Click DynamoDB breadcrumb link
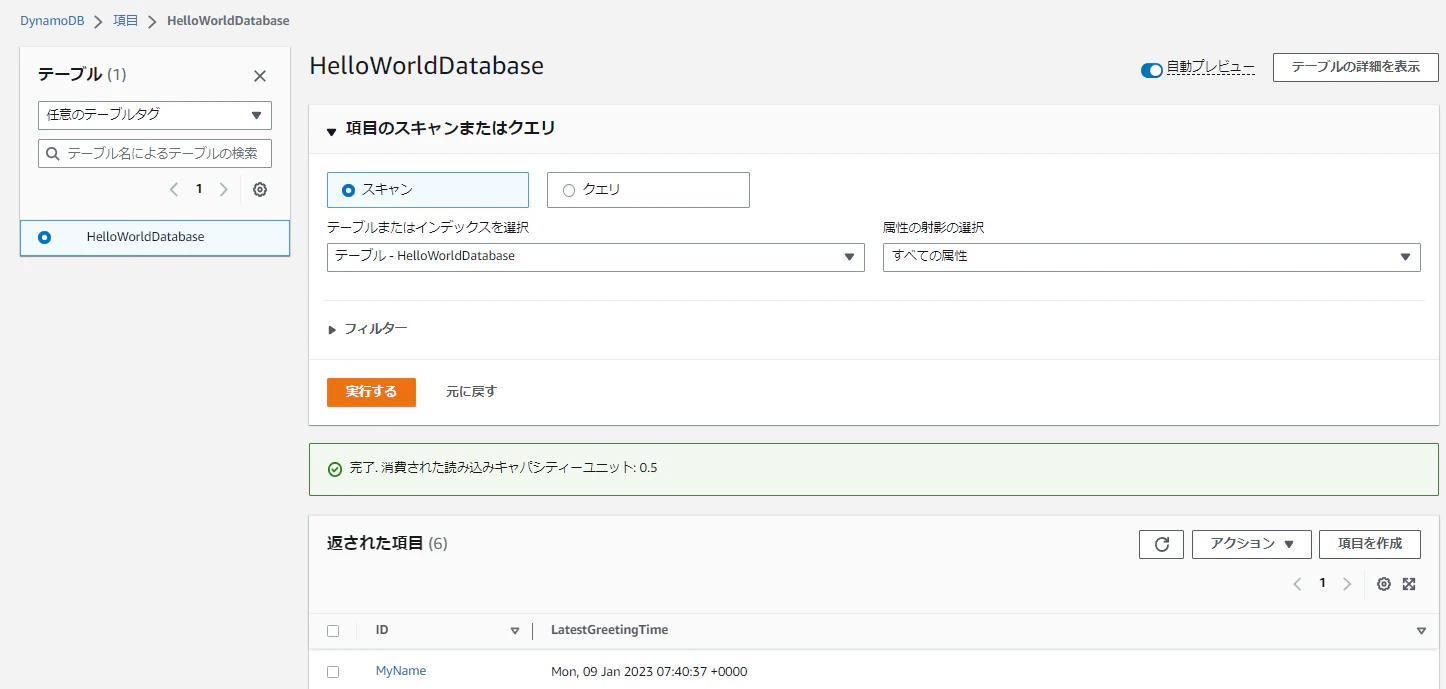 [52, 21]
